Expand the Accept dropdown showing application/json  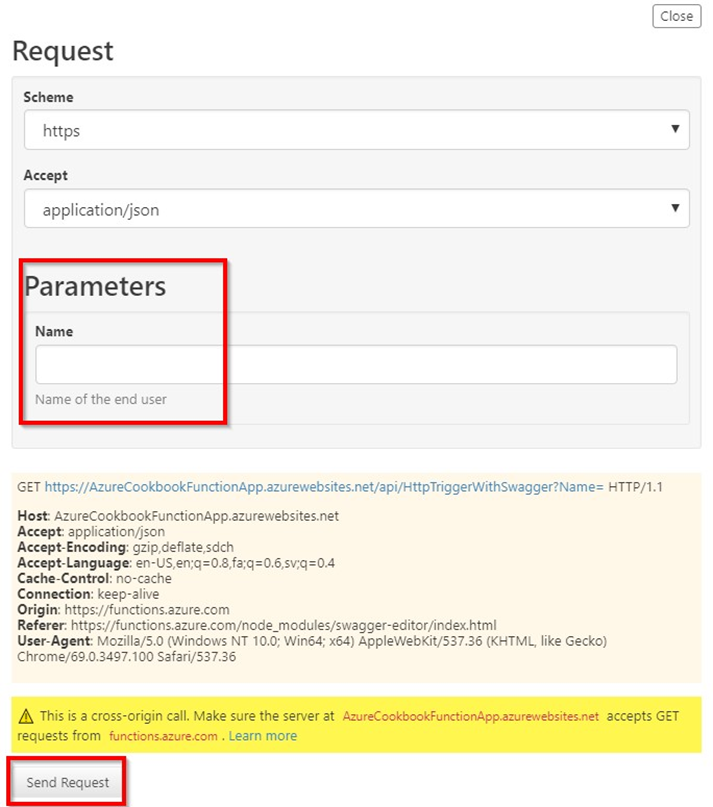356,210
